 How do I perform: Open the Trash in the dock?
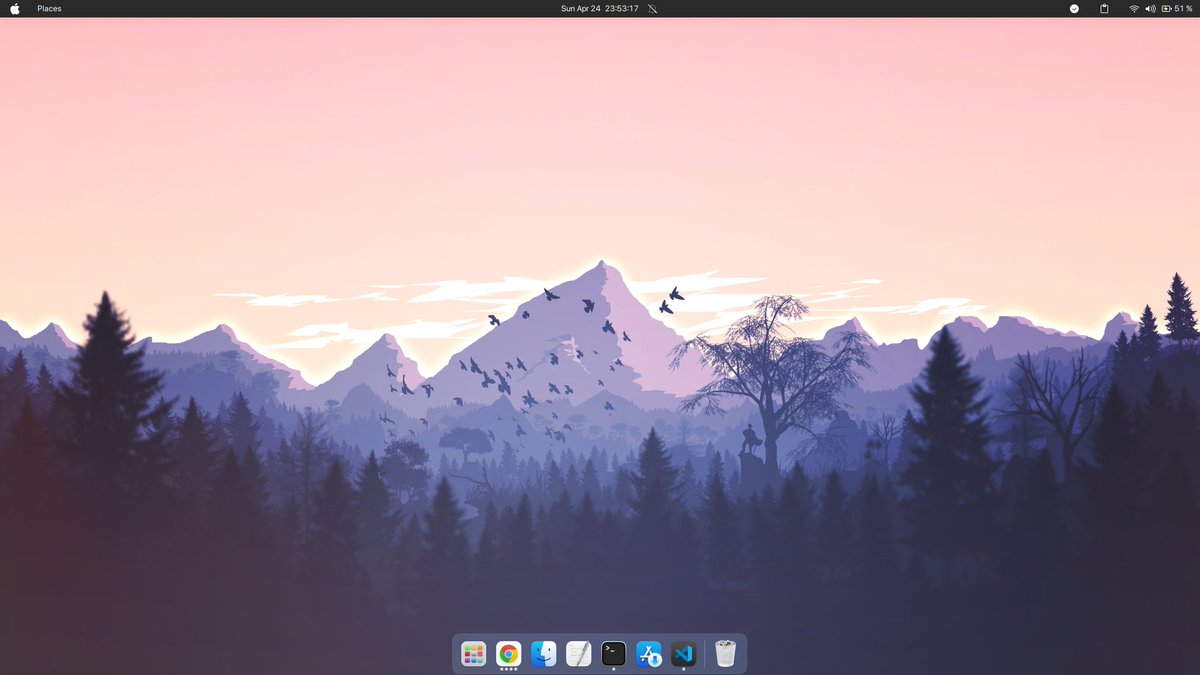726,654
